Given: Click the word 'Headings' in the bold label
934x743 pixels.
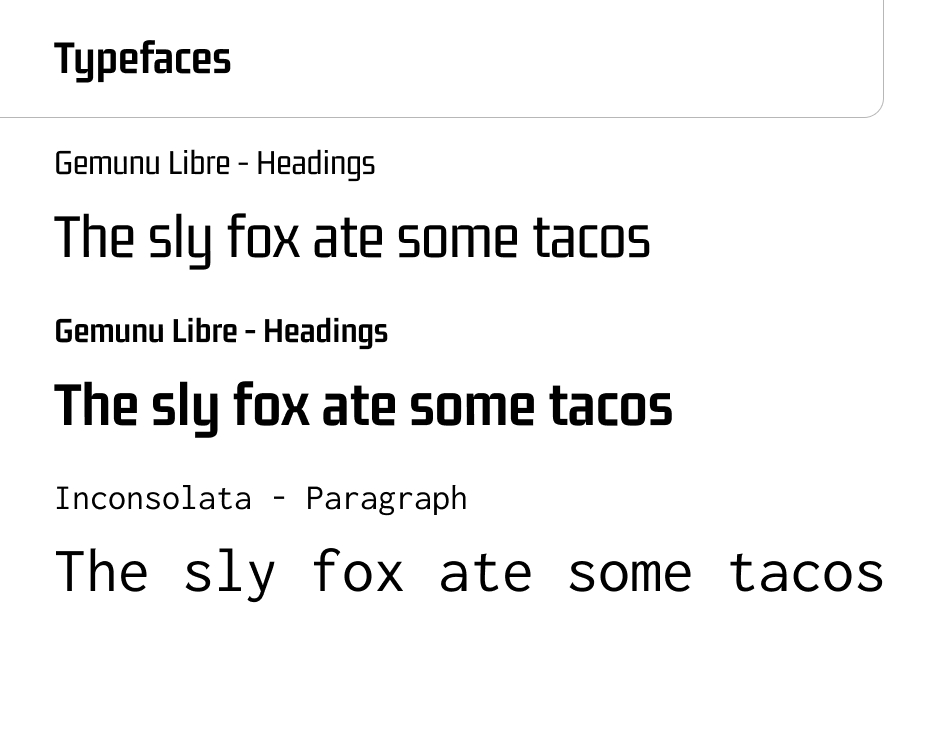Looking at the screenshot, I should tap(326, 332).
